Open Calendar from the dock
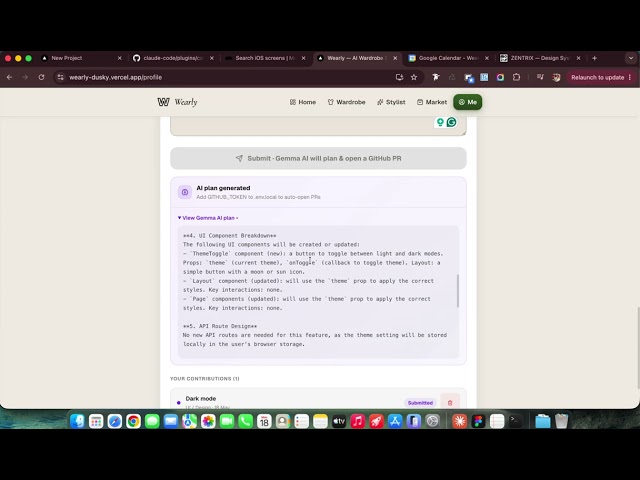The width and height of the screenshot is (640, 480). coord(264,421)
